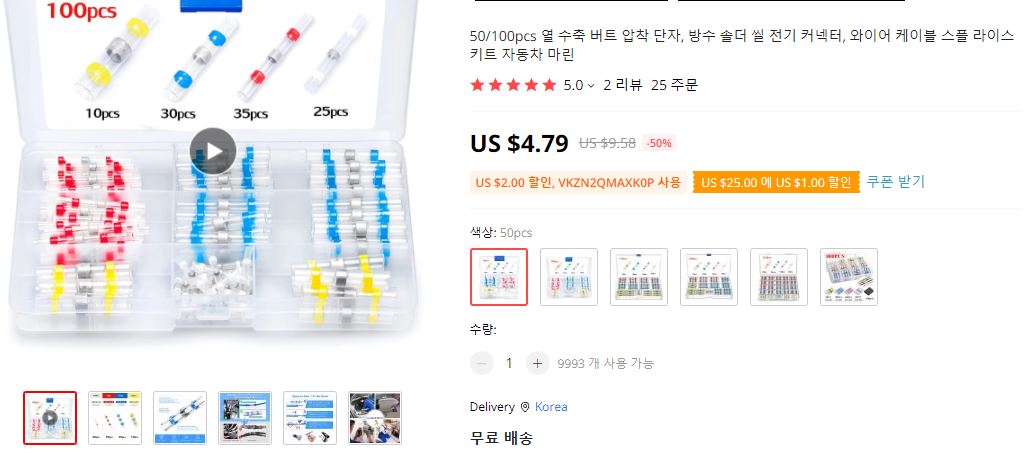Decrease quantity with the minus button

[x=482, y=363]
